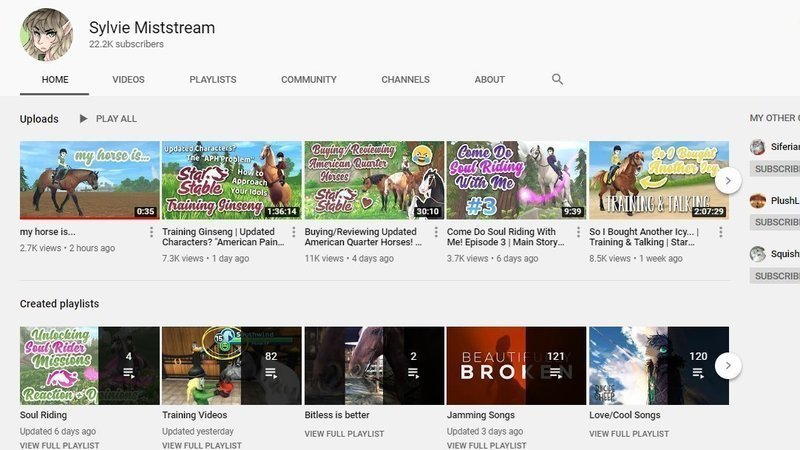Open the Beautiful Broken Jamming Songs playlist thumbnail

click(x=516, y=365)
